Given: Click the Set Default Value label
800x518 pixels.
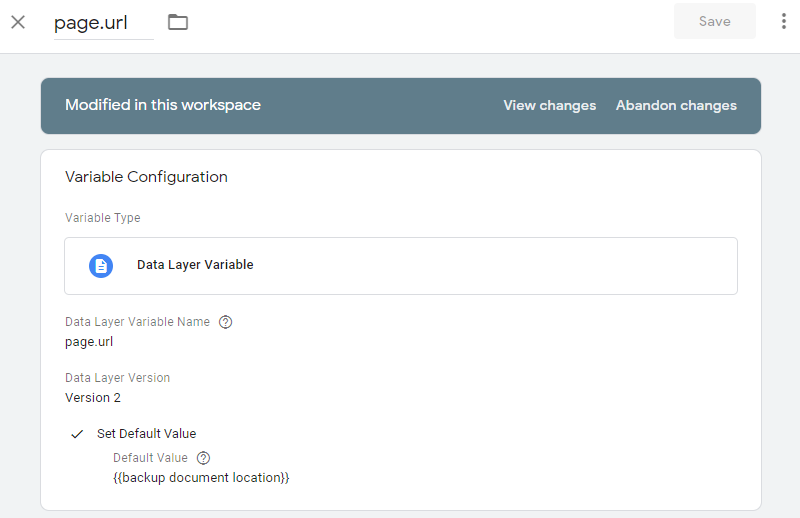Looking at the screenshot, I should pyautogui.click(x=146, y=434).
